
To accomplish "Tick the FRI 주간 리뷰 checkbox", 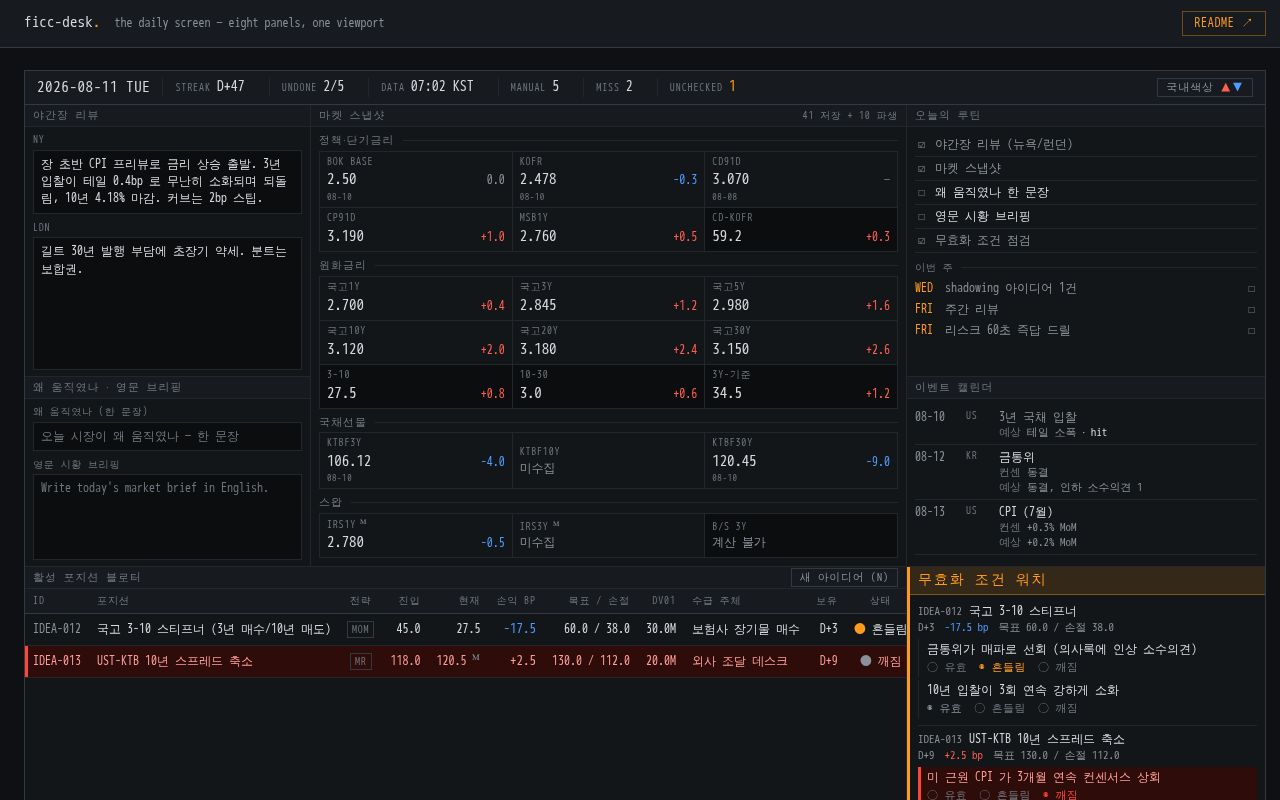I will (x=1251, y=309).
